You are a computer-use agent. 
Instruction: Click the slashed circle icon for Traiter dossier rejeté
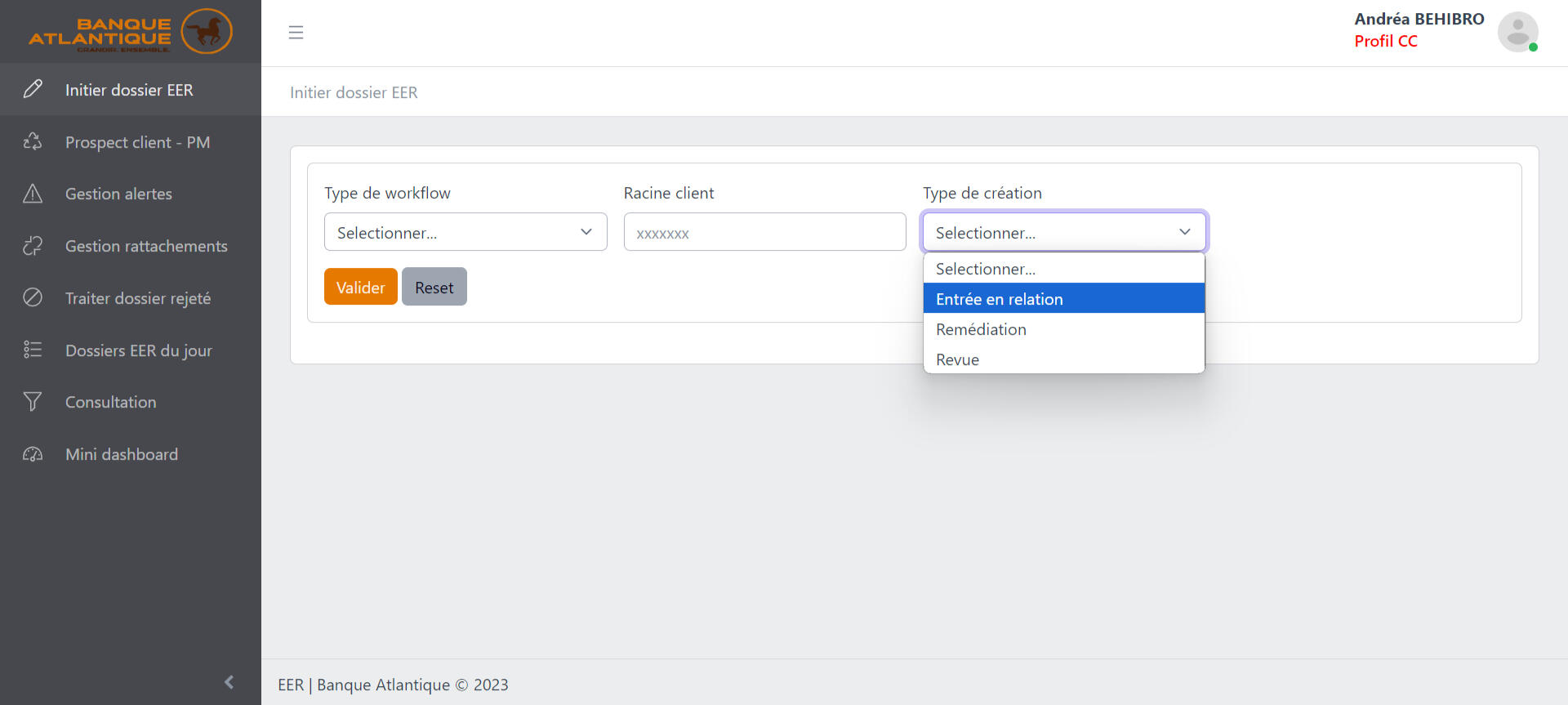point(33,297)
